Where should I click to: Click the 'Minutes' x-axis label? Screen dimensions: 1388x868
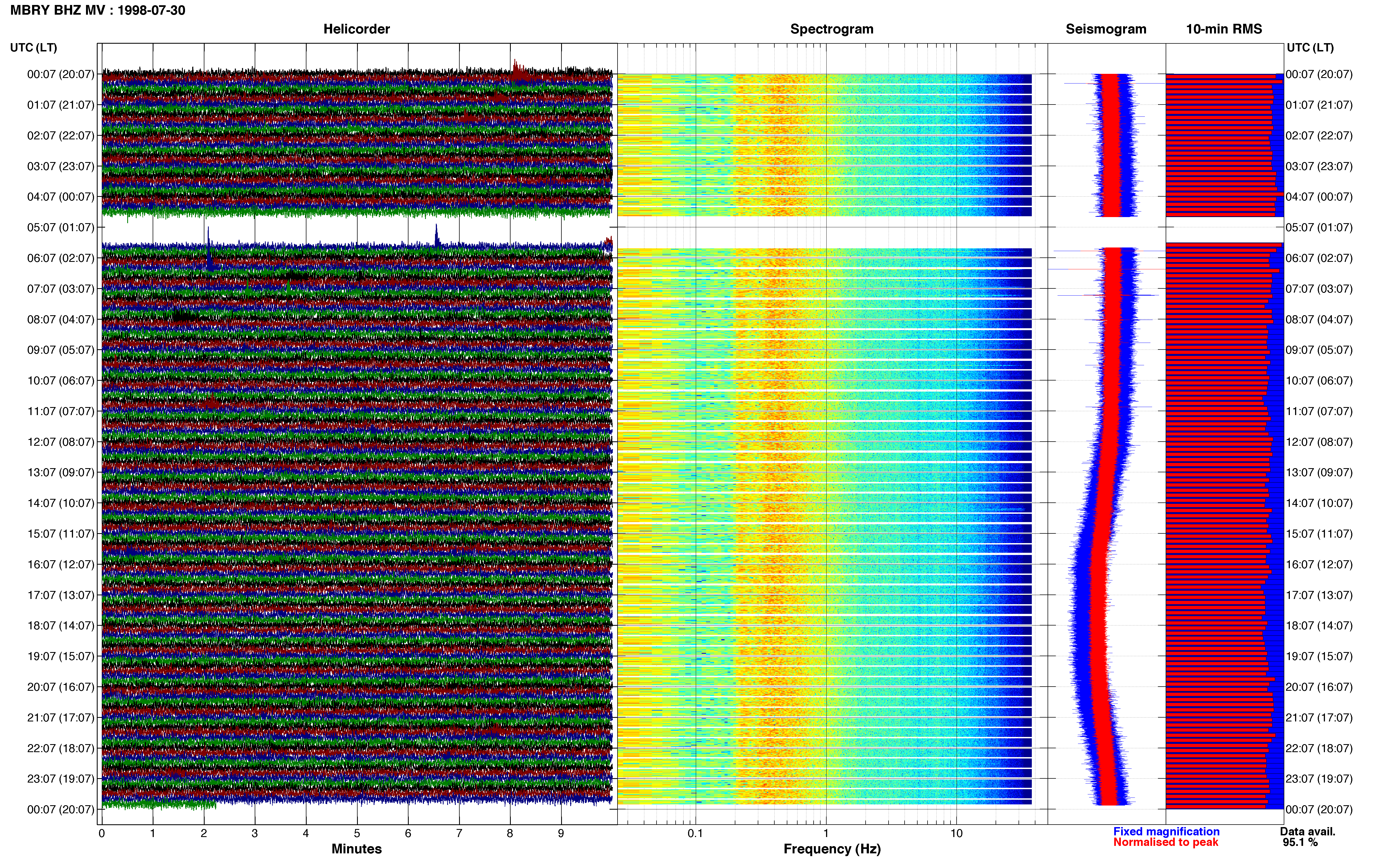[356, 849]
